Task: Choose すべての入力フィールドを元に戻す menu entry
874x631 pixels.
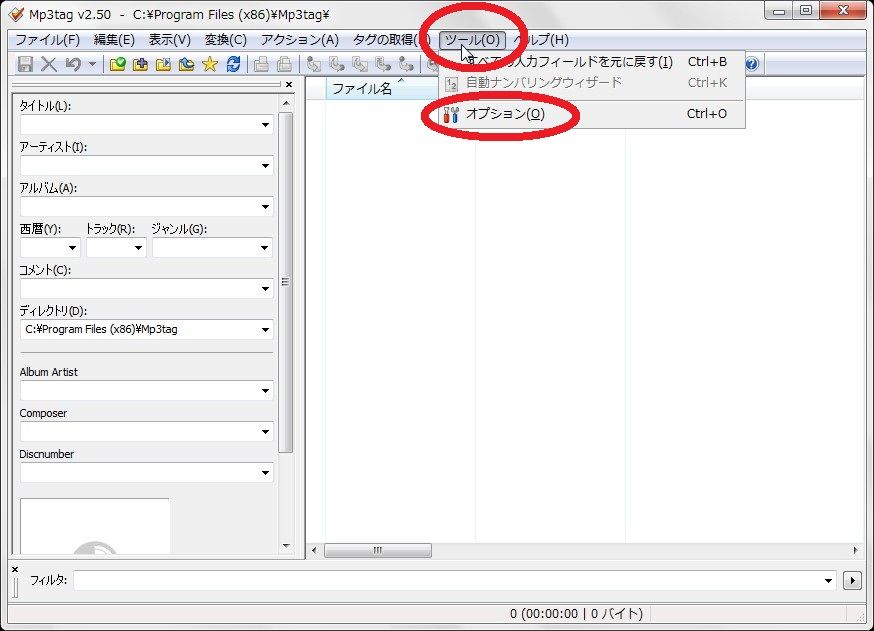Action: point(592,61)
